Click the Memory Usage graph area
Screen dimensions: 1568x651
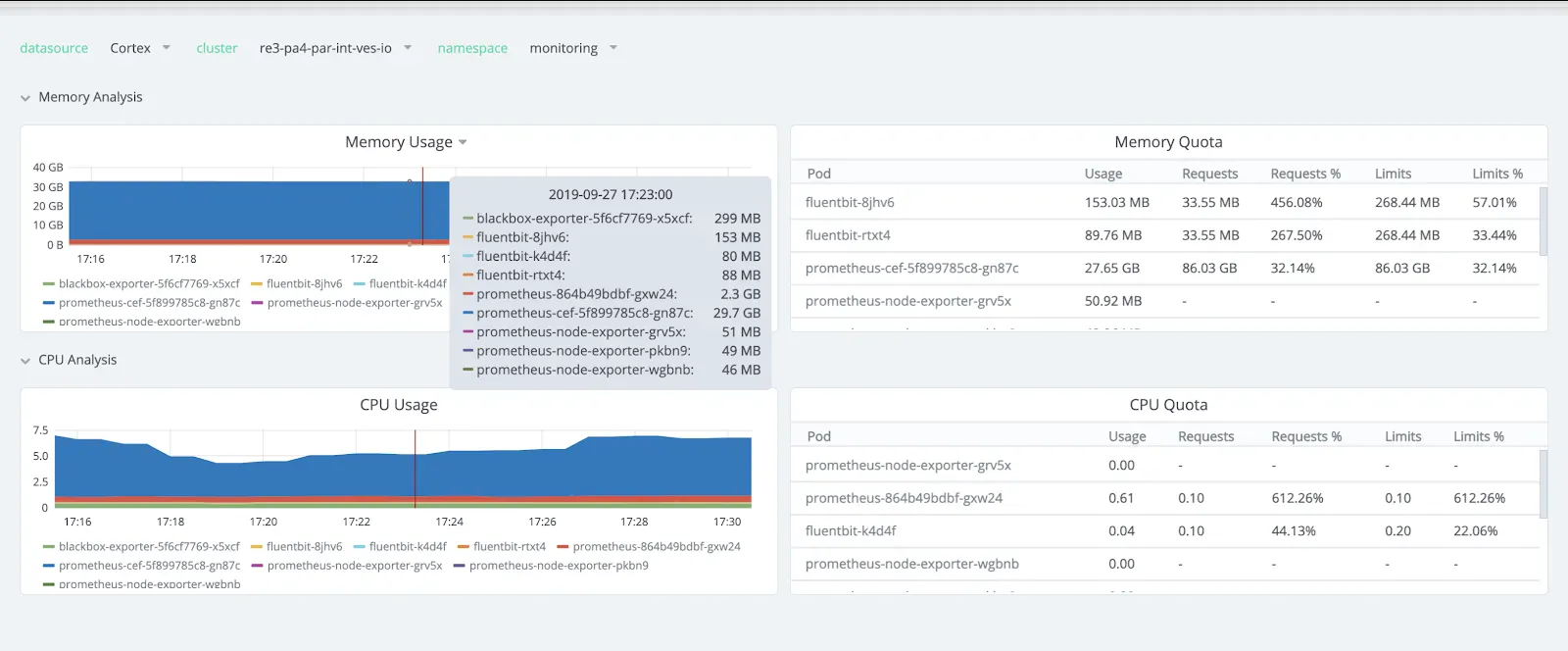(259, 206)
